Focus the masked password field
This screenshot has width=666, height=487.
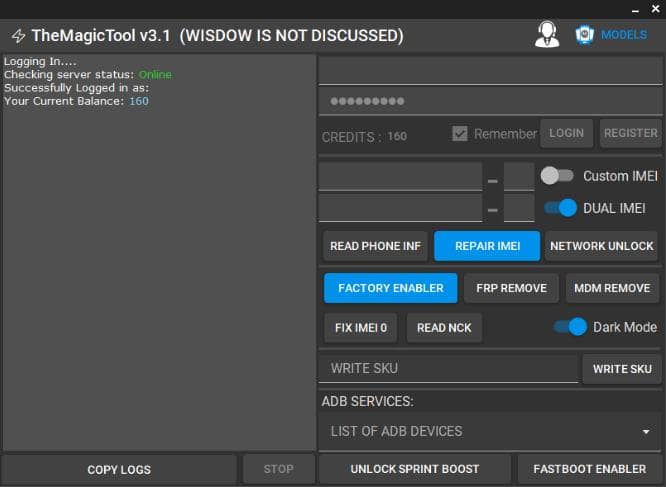pos(491,101)
